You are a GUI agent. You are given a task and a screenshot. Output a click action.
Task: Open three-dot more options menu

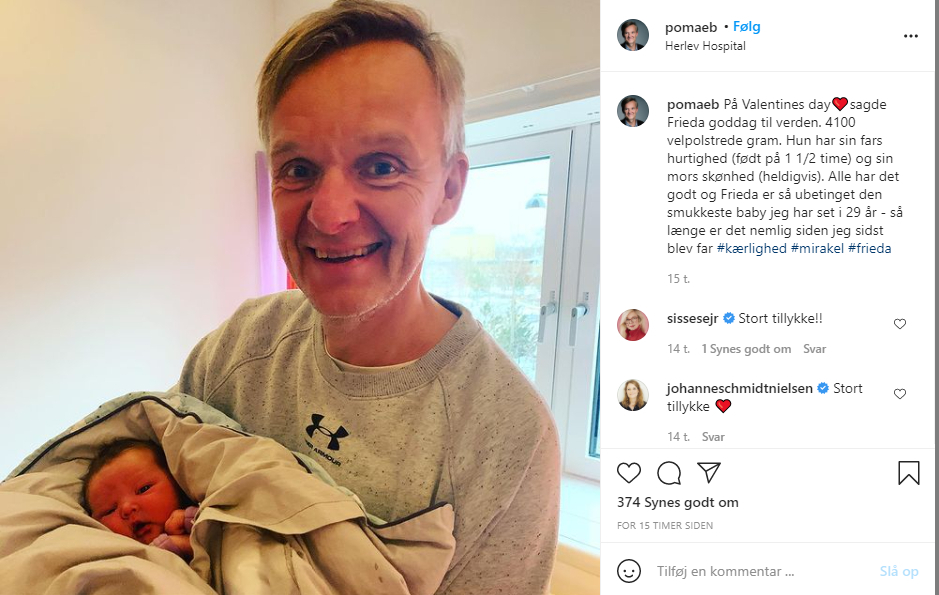(x=911, y=37)
